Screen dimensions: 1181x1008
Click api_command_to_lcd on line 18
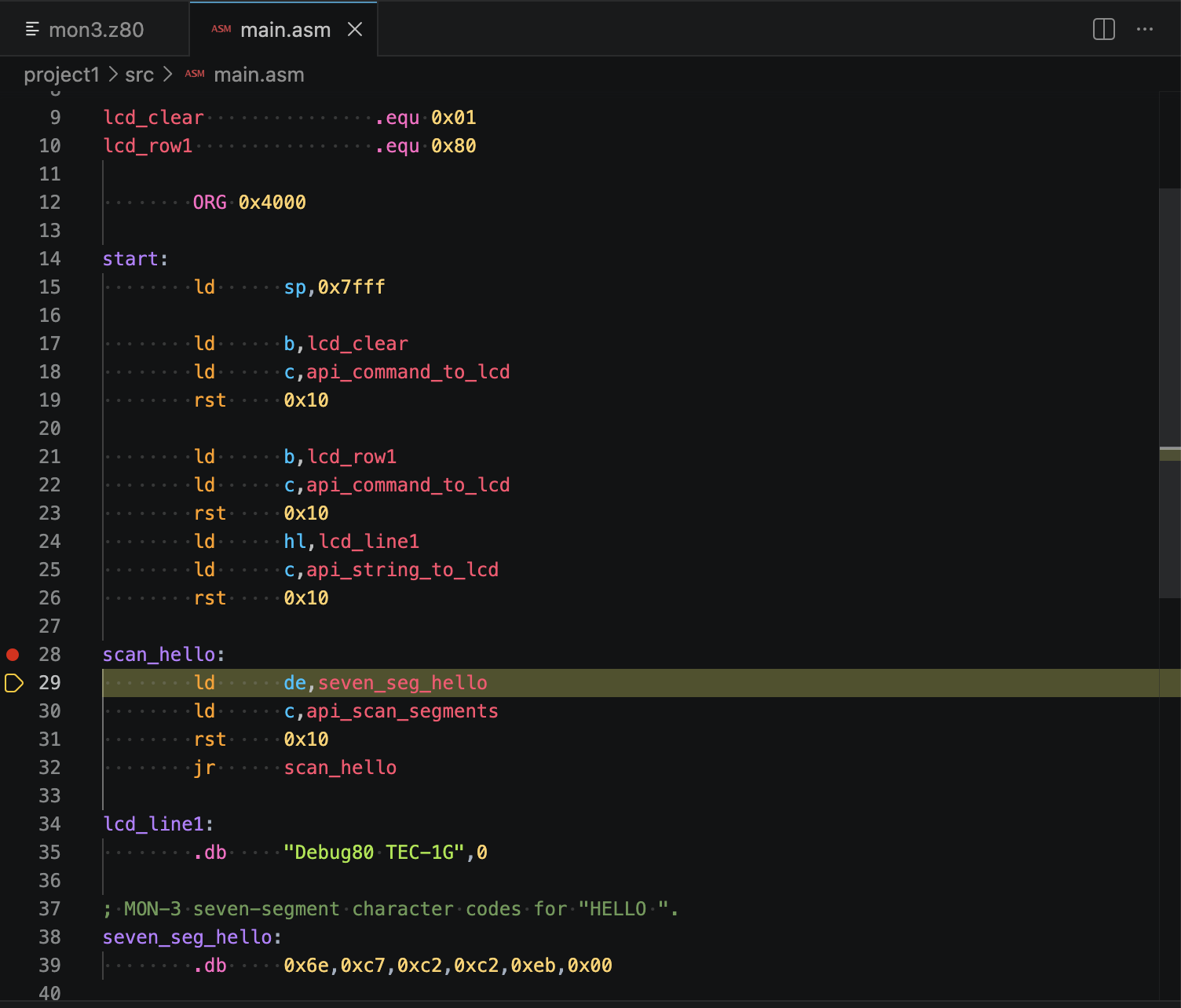click(x=408, y=372)
